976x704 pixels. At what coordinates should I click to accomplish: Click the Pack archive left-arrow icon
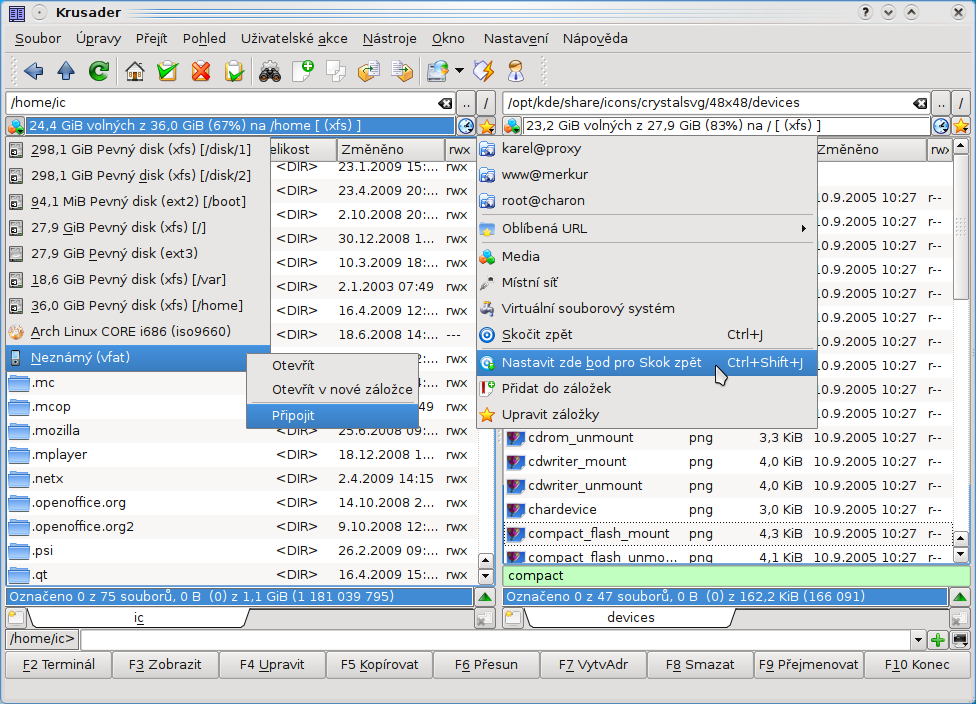click(369, 71)
